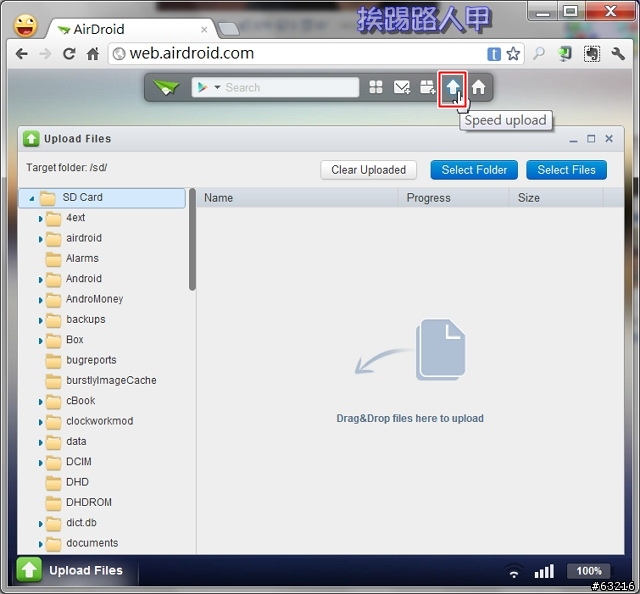
Task: Click the cellular signal bars icon
Action: pos(544,571)
